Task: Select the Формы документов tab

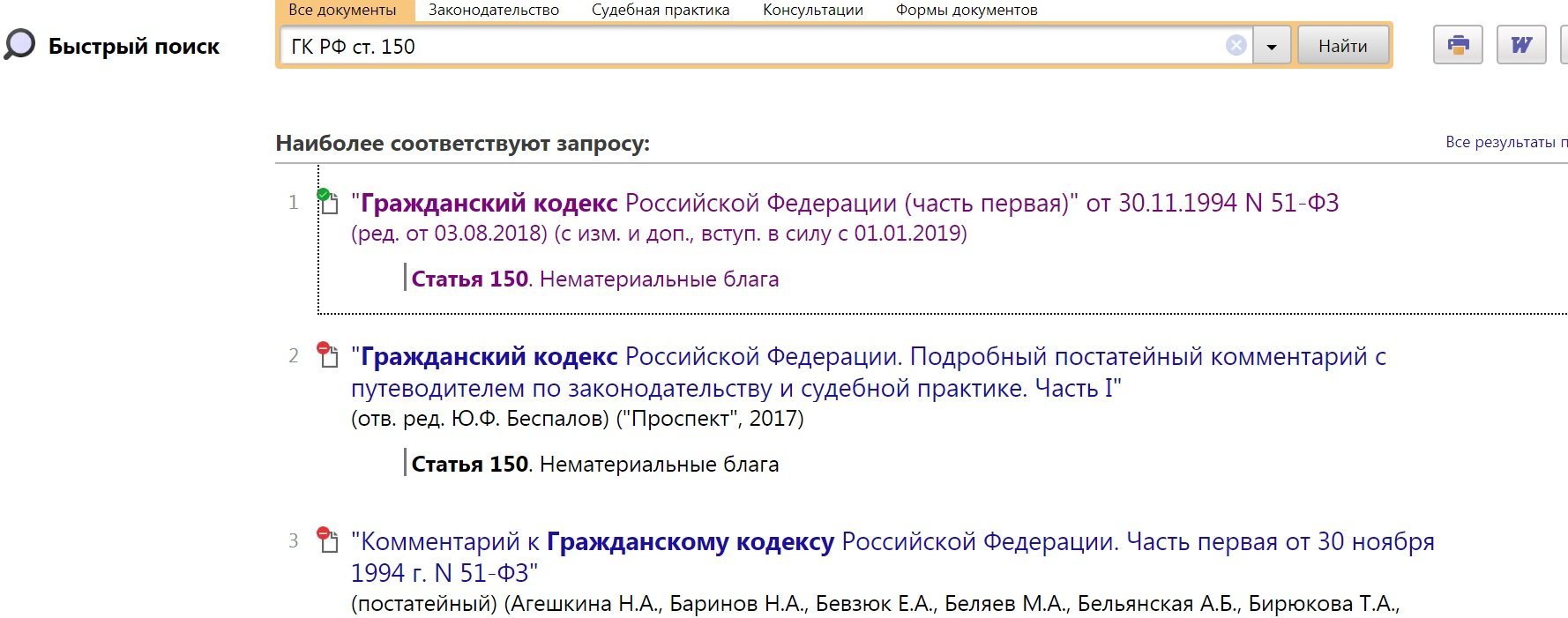Action: [967, 11]
